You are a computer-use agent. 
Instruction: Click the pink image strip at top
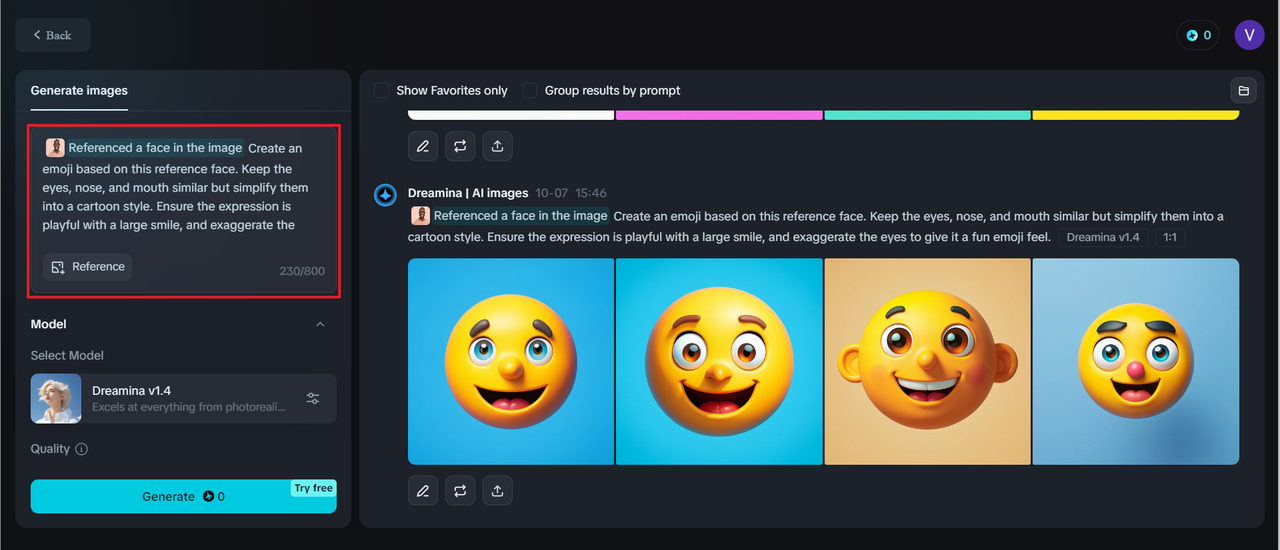click(x=719, y=115)
